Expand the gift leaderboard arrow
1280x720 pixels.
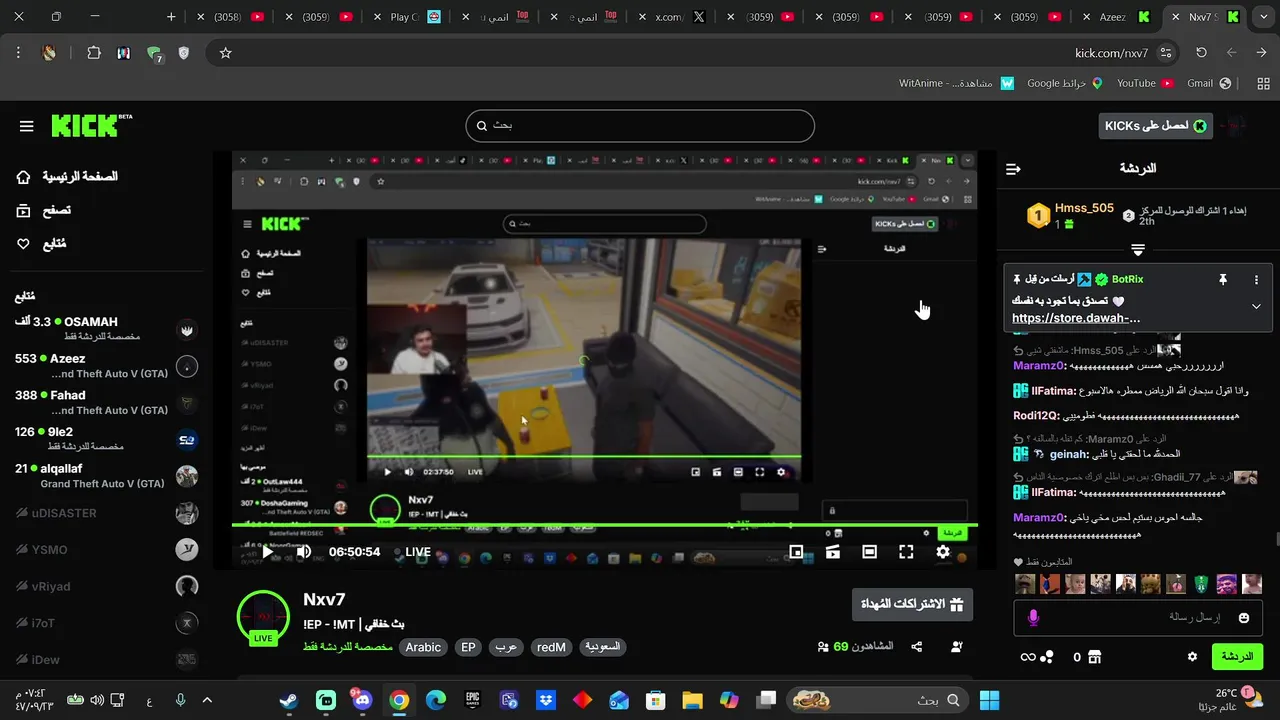point(1138,249)
